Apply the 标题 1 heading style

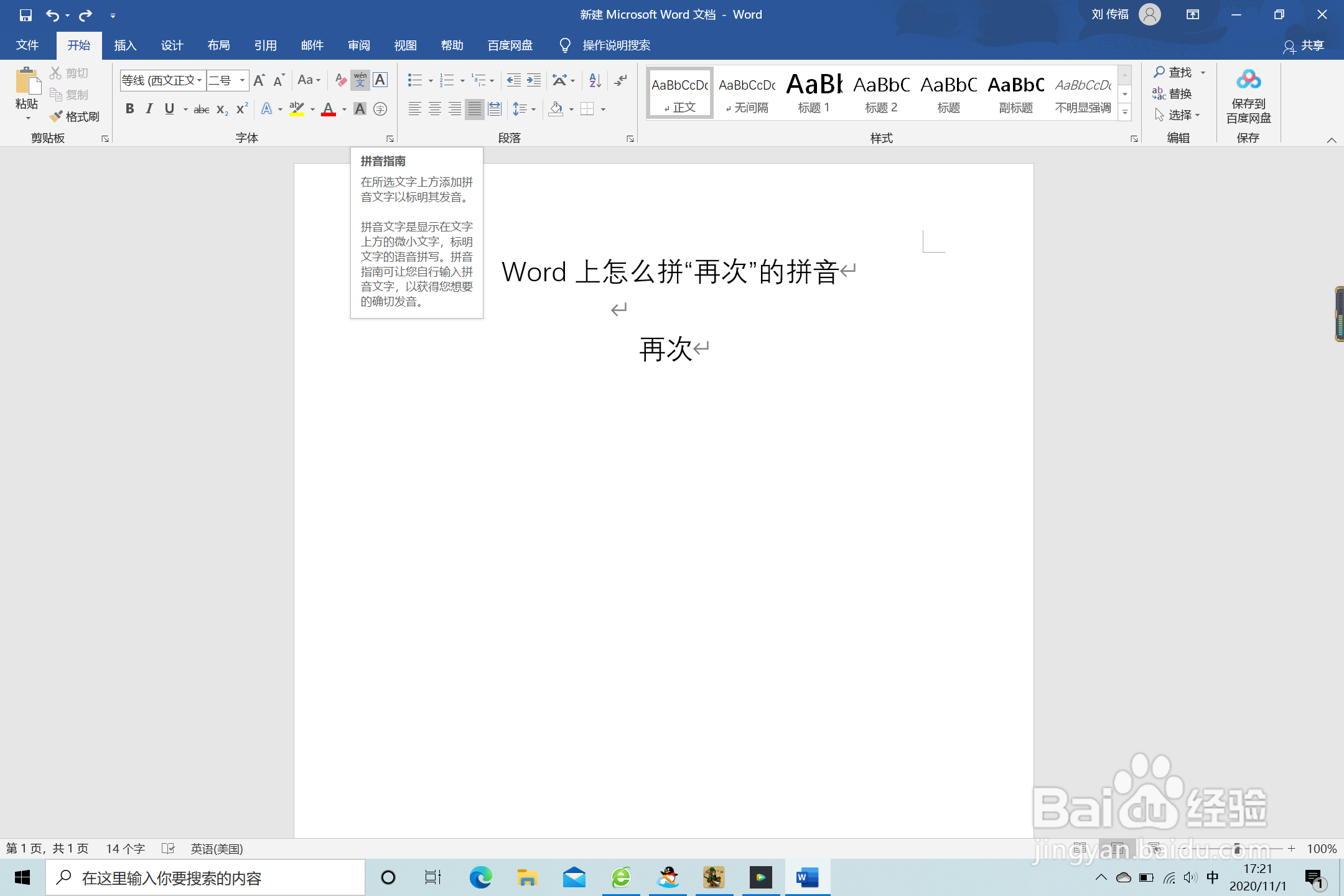pos(814,93)
